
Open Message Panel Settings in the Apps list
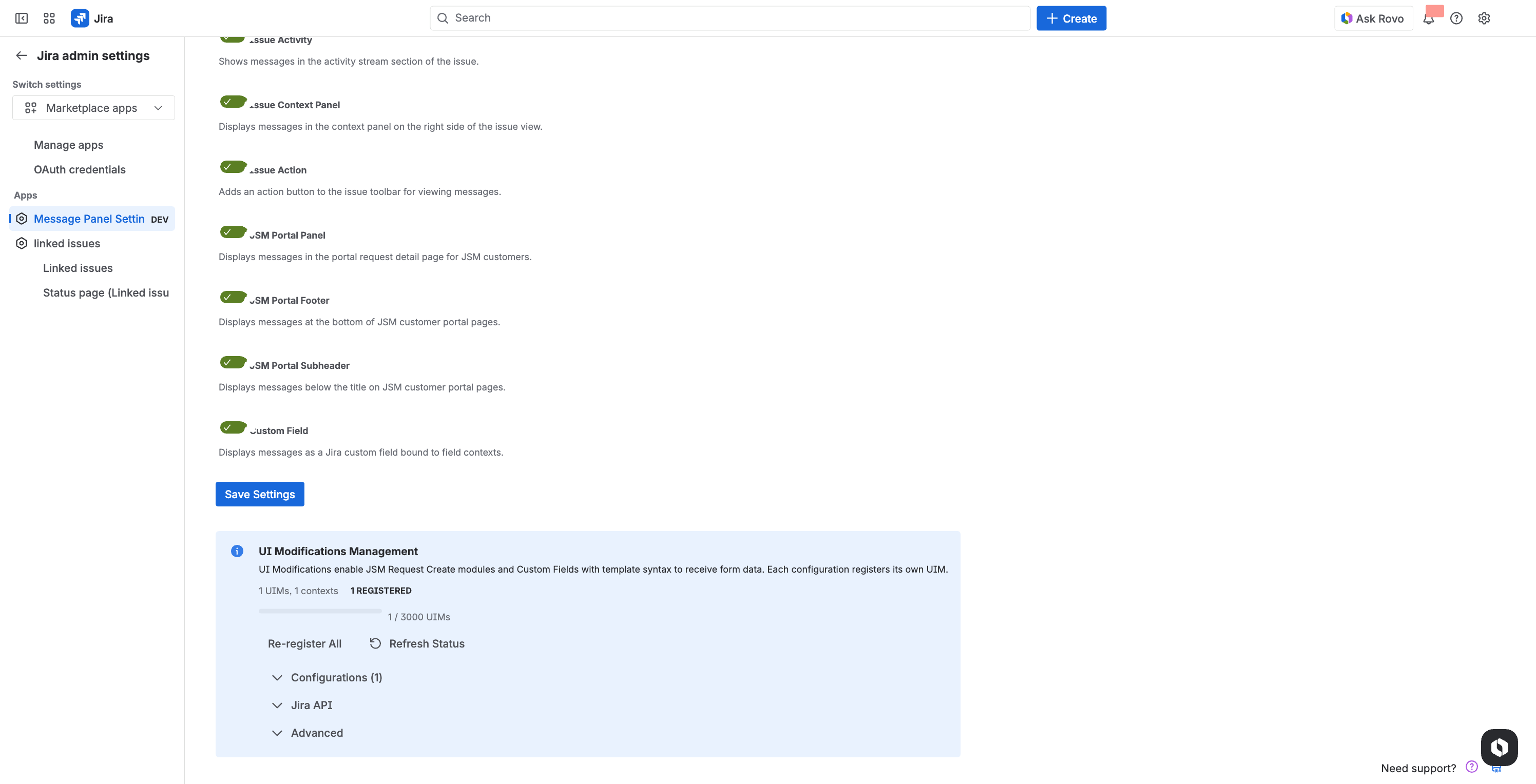click(x=89, y=219)
